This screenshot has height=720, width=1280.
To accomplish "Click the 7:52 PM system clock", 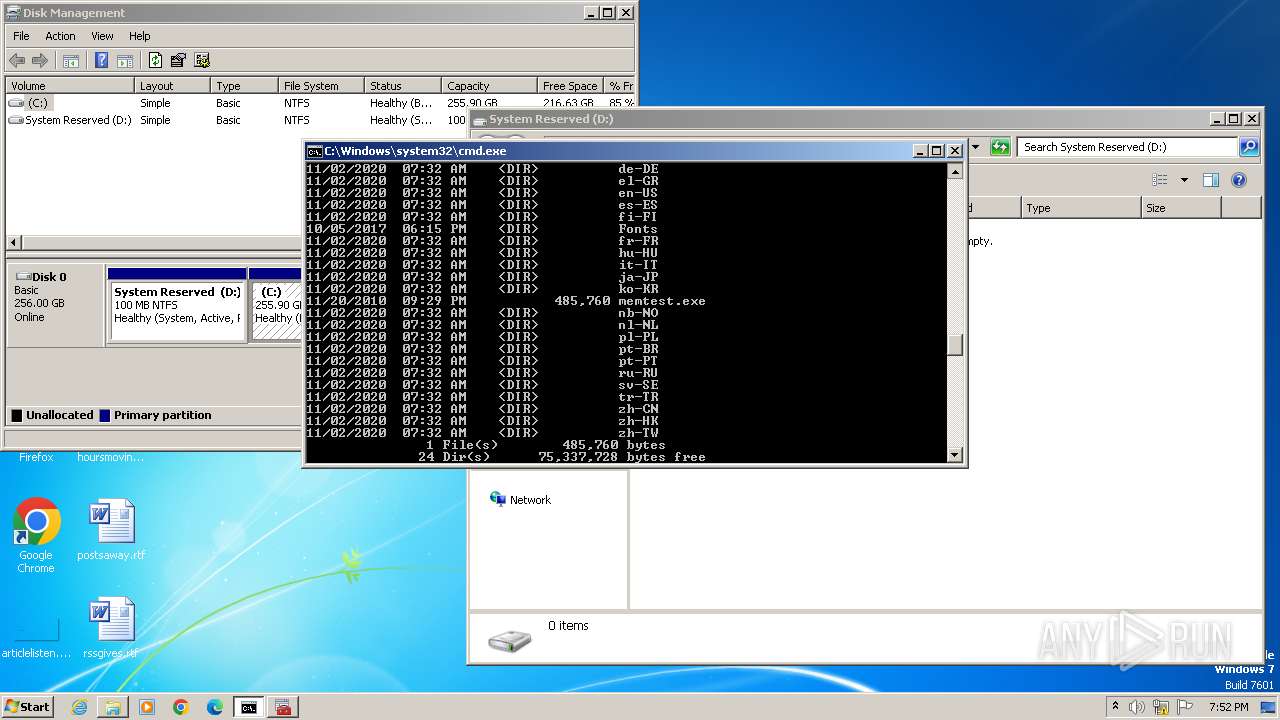I will [x=1228, y=707].
